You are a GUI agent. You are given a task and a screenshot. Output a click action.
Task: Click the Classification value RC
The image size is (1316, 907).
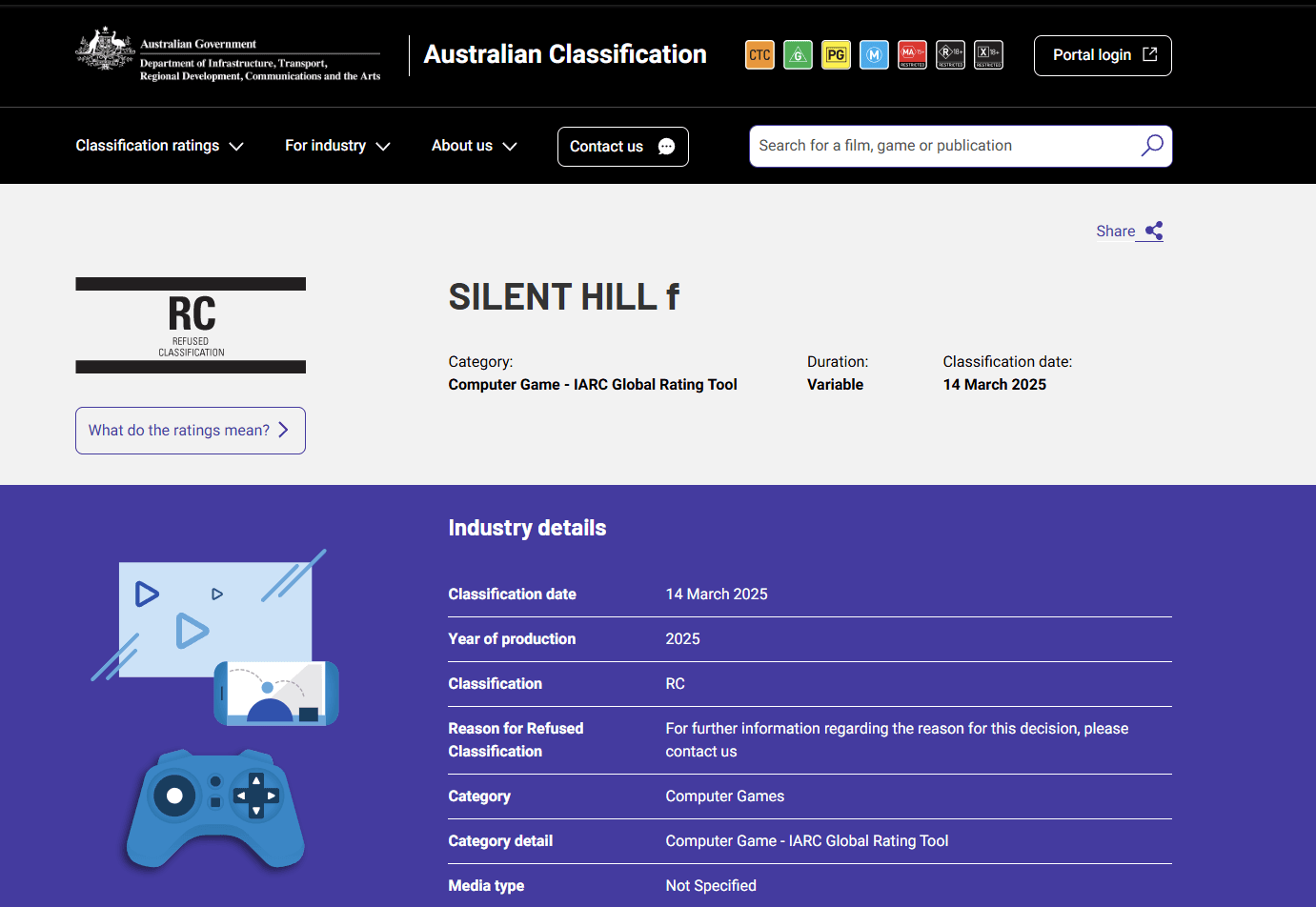point(675,684)
